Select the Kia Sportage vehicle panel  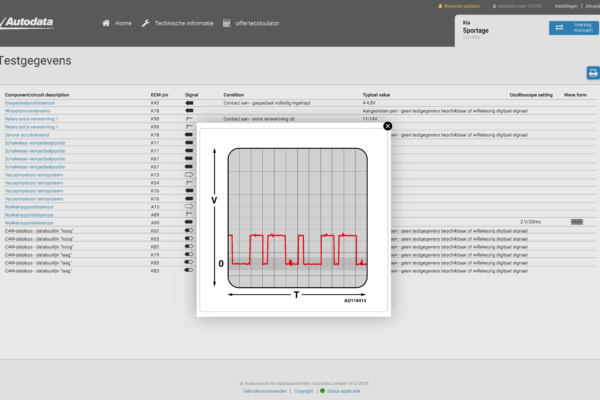[500, 26]
